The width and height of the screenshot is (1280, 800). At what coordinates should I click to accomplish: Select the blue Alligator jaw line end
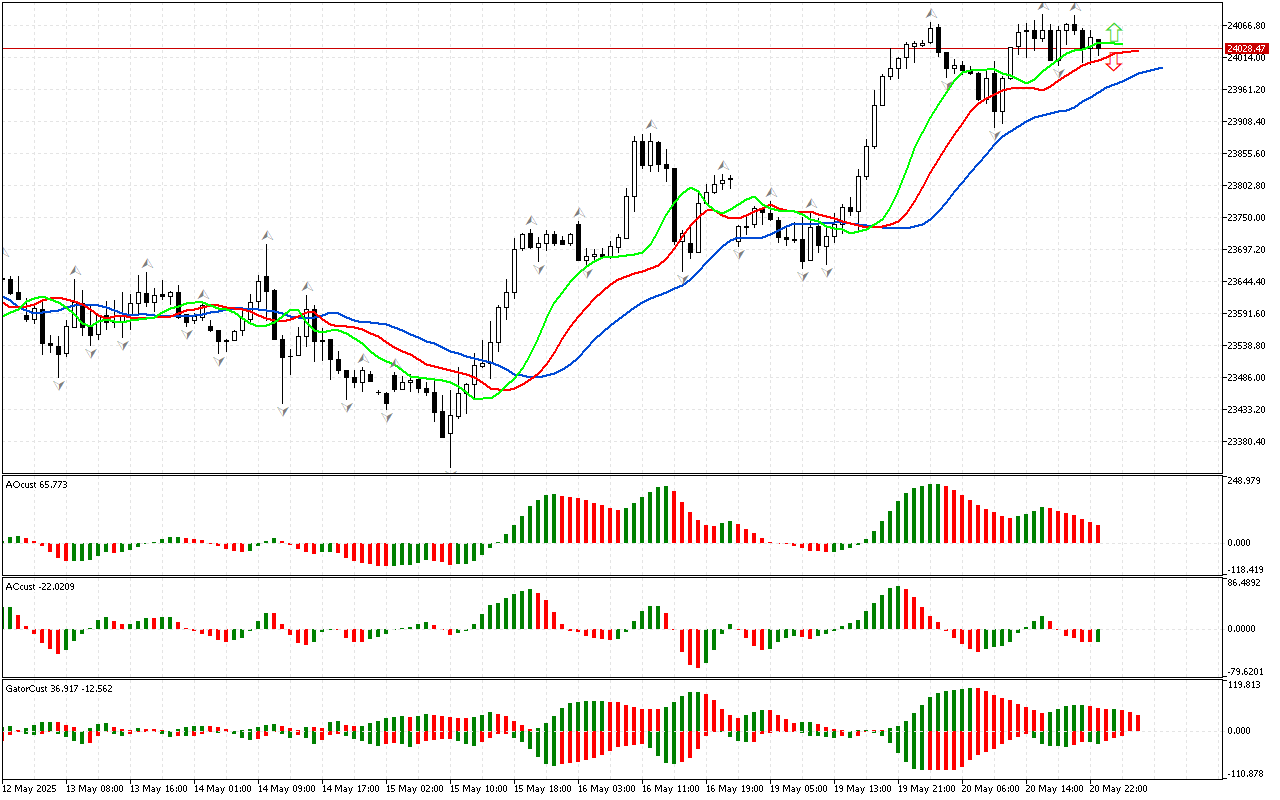pyautogui.click(x=1160, y=68)
